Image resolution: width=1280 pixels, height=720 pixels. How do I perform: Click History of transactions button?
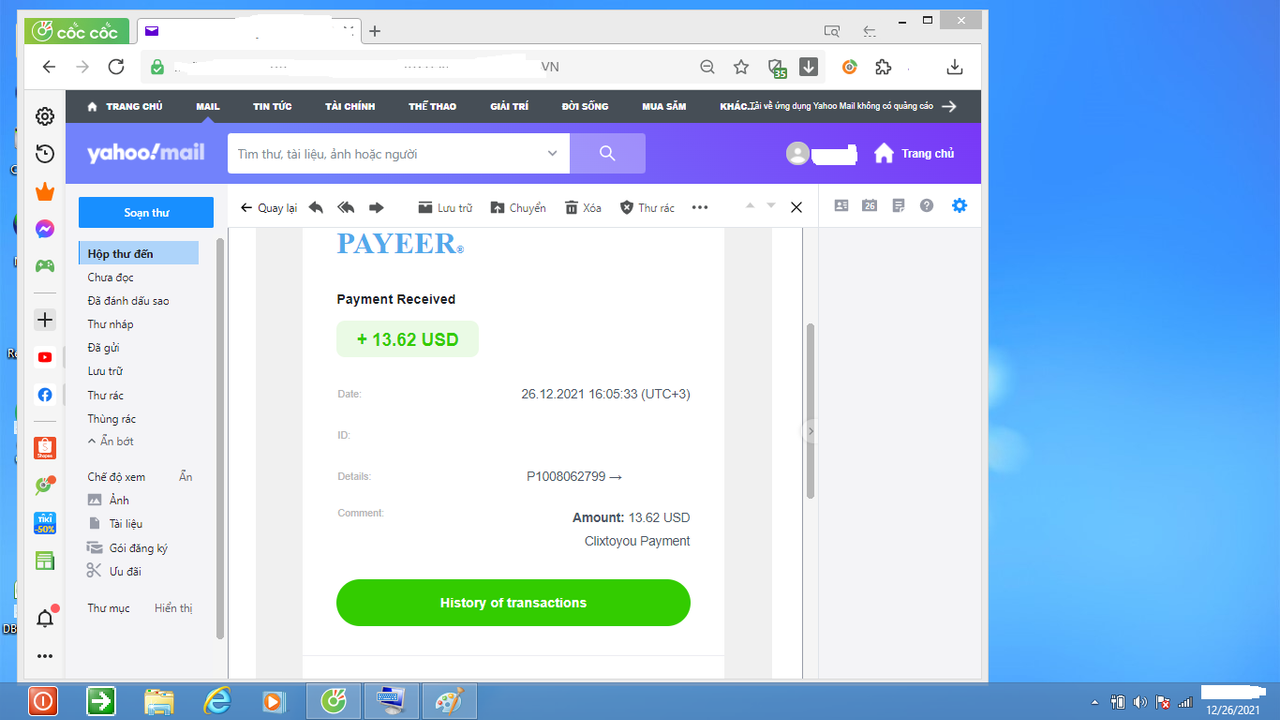click(513, 603)
